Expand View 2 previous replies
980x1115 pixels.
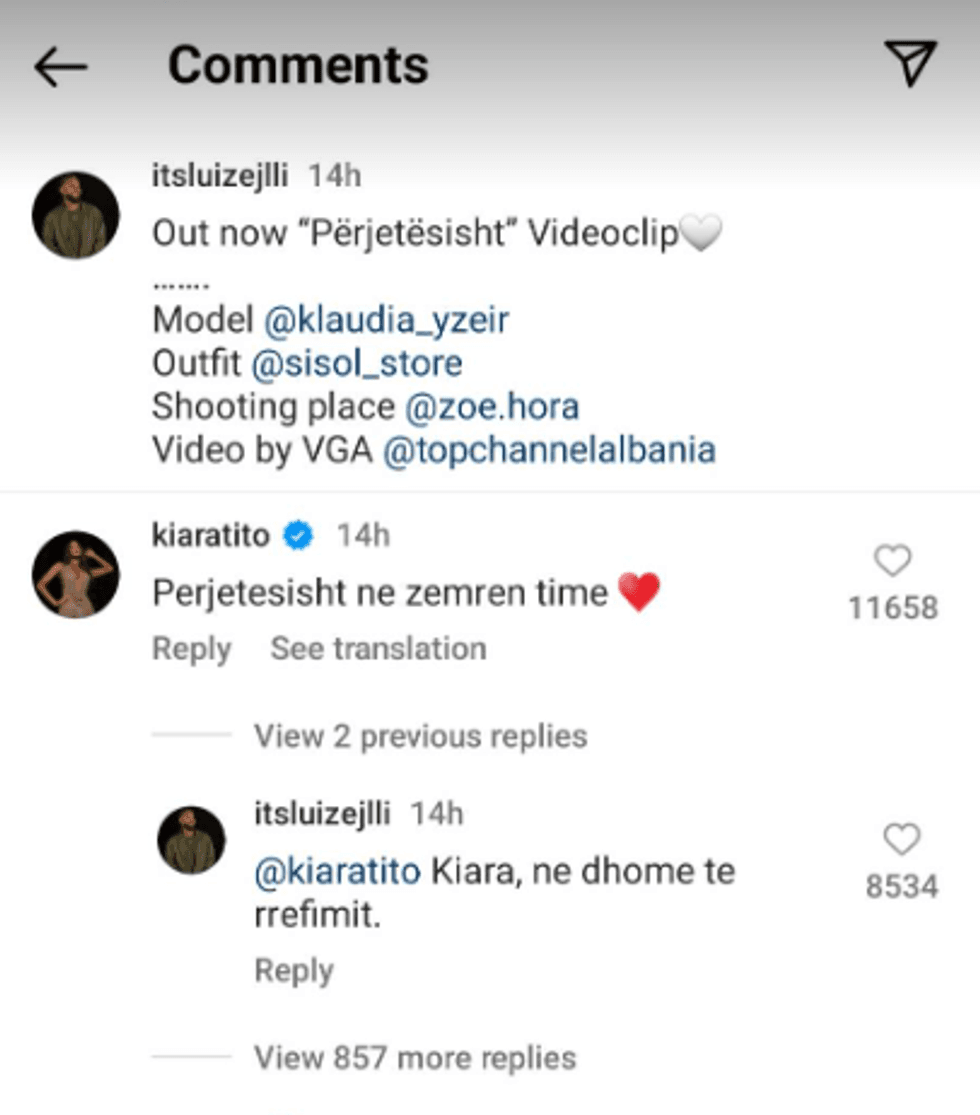click(420, 737)
